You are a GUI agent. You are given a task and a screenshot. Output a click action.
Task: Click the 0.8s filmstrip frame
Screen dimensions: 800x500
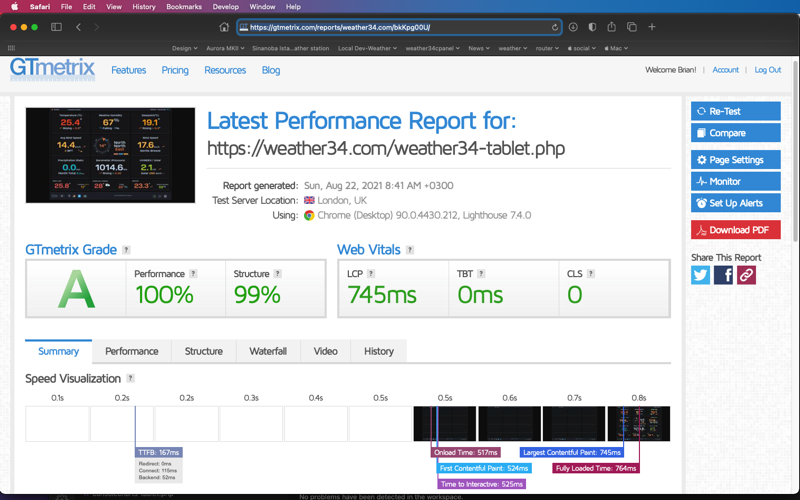639,423
